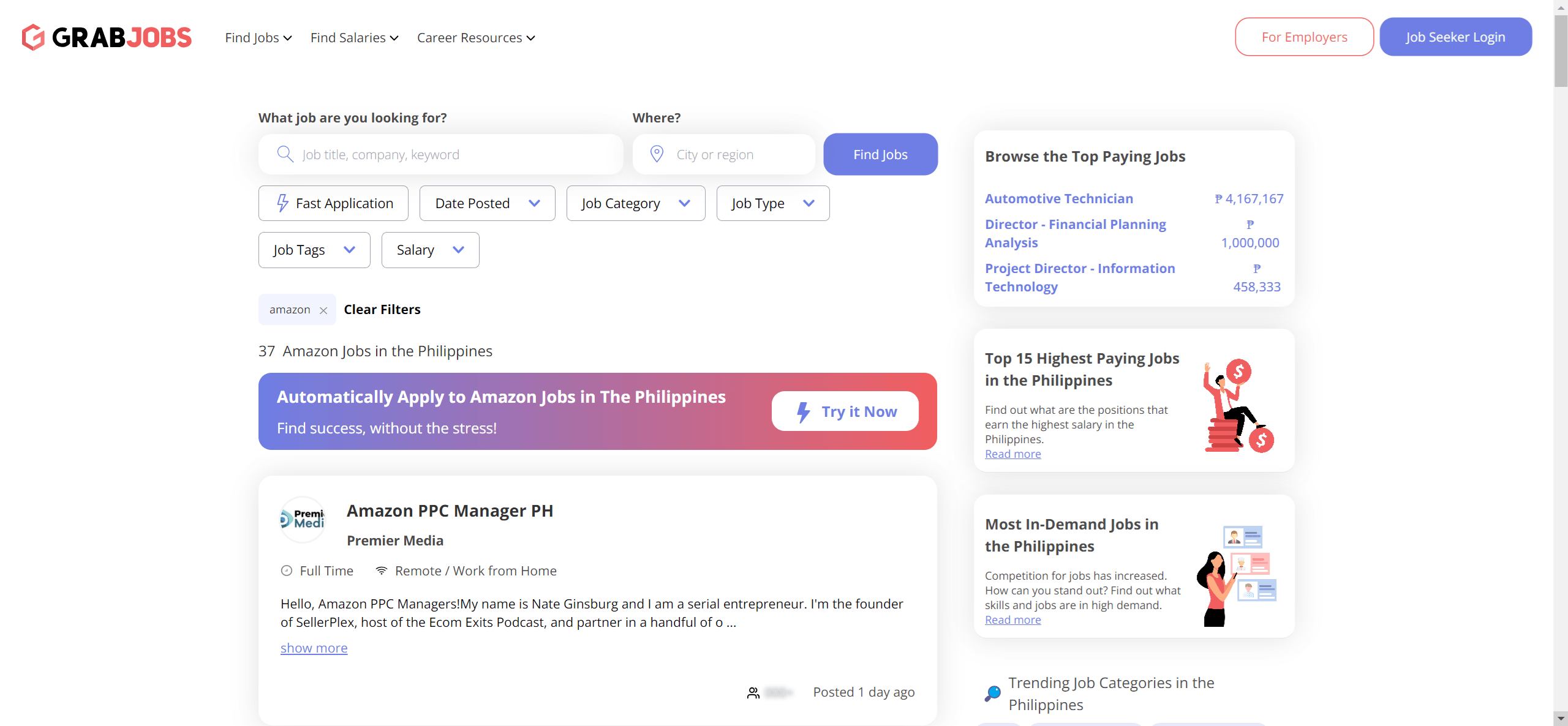Click the page vertical scrollbar thumb
Image resolution: width=1568 pixels, height=726 pixels.
pyautogui.click(x=1561, y=52)
